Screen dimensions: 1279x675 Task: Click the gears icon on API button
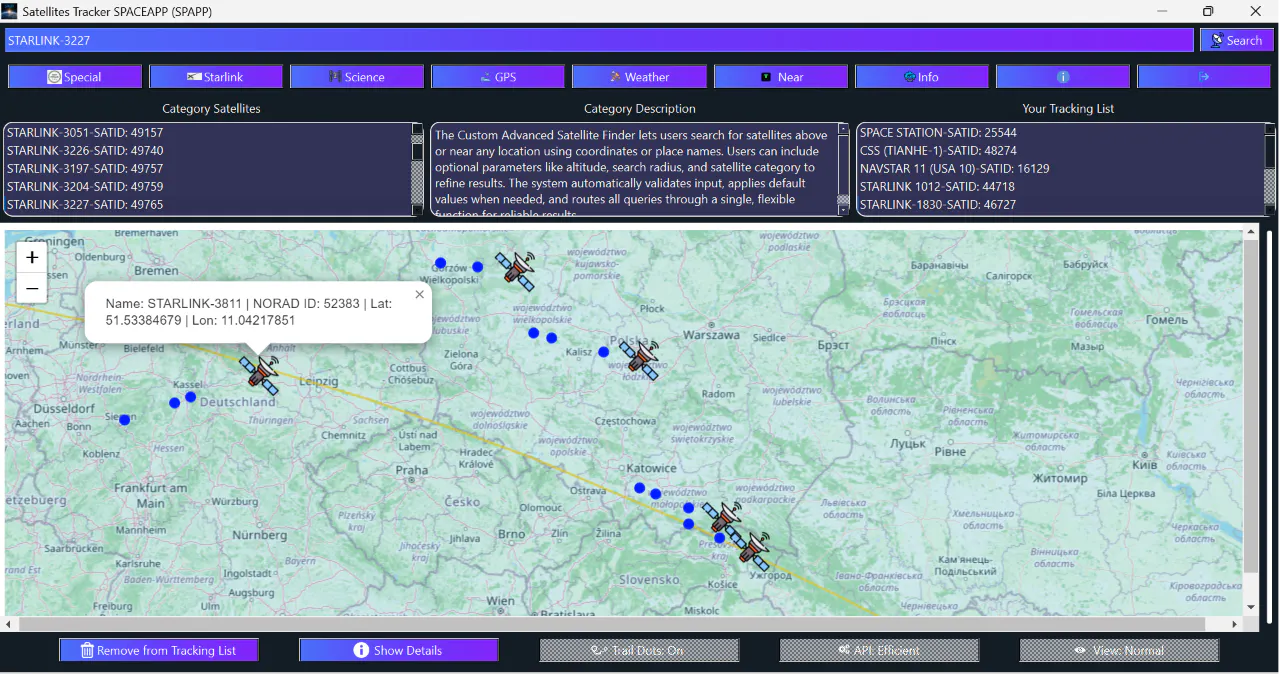click(845, 650)
